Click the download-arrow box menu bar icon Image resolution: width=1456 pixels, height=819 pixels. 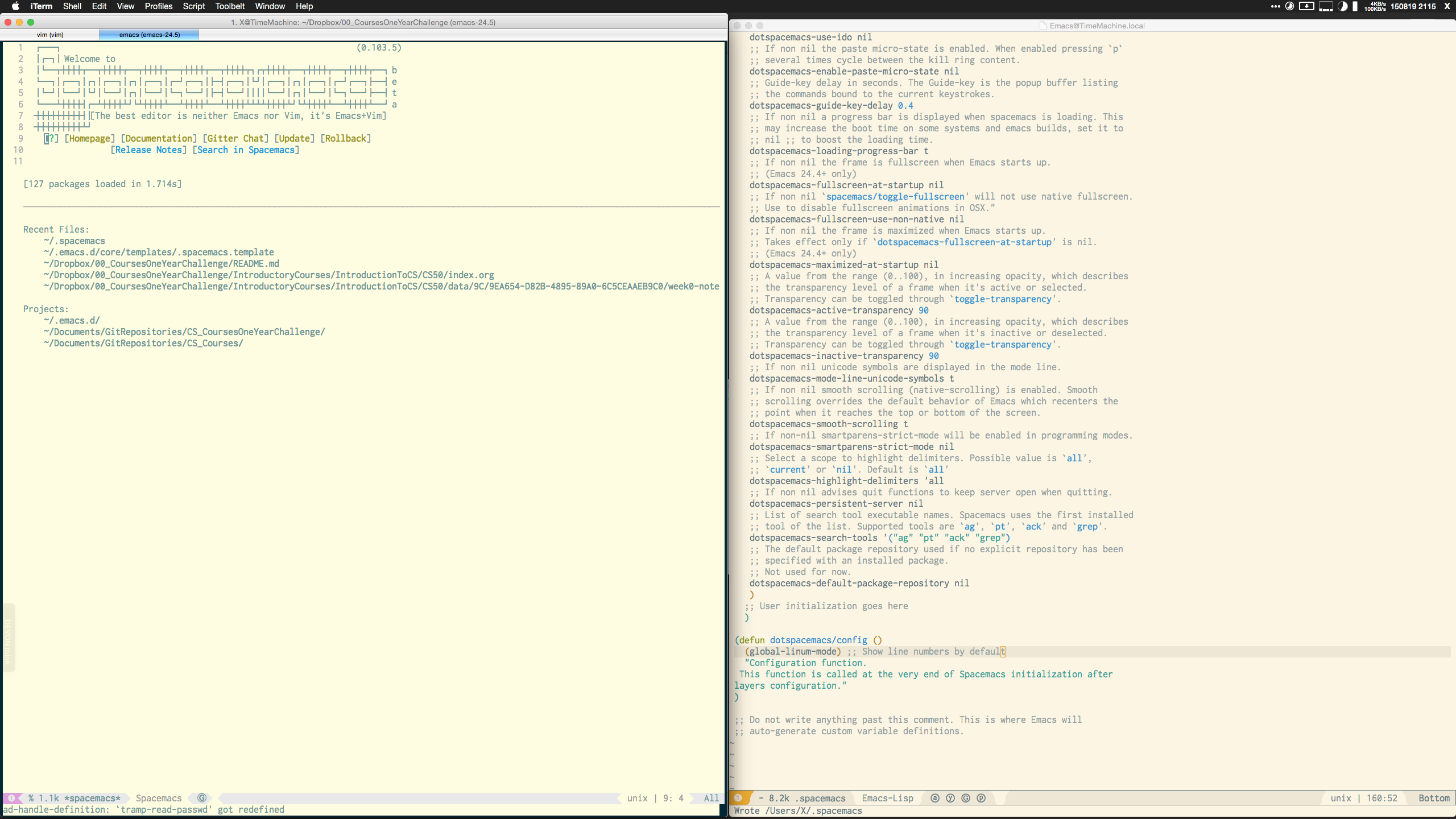pos(1307,6)
